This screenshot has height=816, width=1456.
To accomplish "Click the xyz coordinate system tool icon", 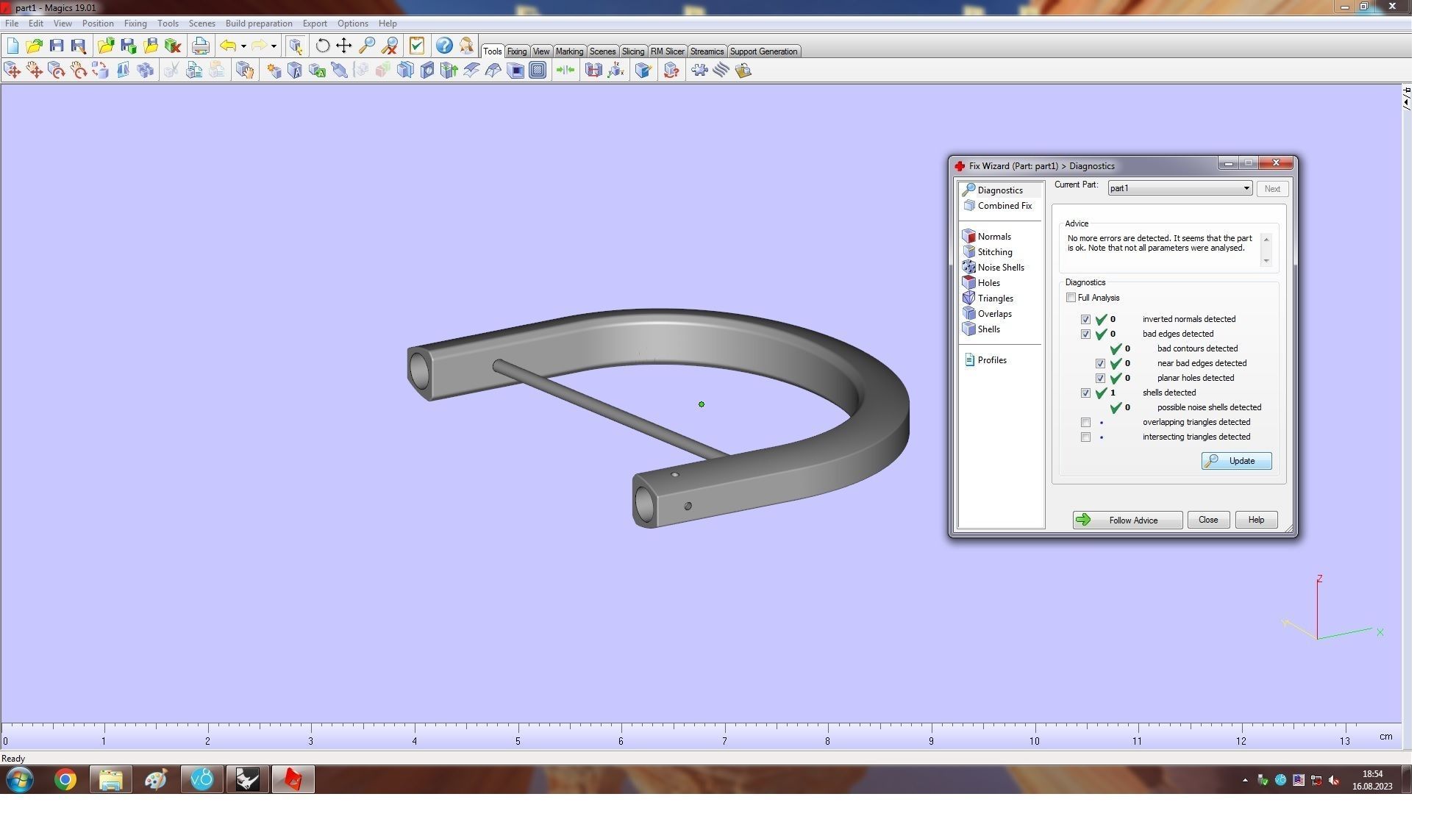I will point(615,71).
